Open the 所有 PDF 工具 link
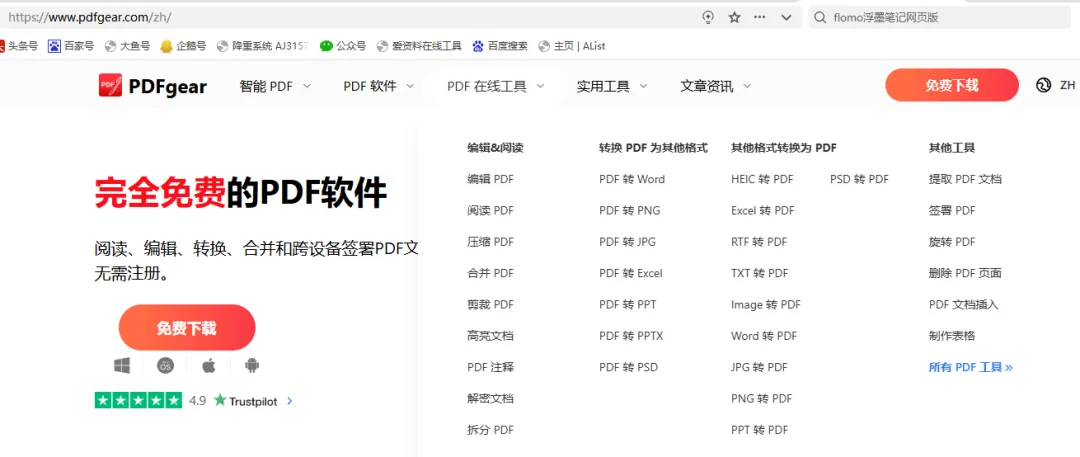 [970, 367]
